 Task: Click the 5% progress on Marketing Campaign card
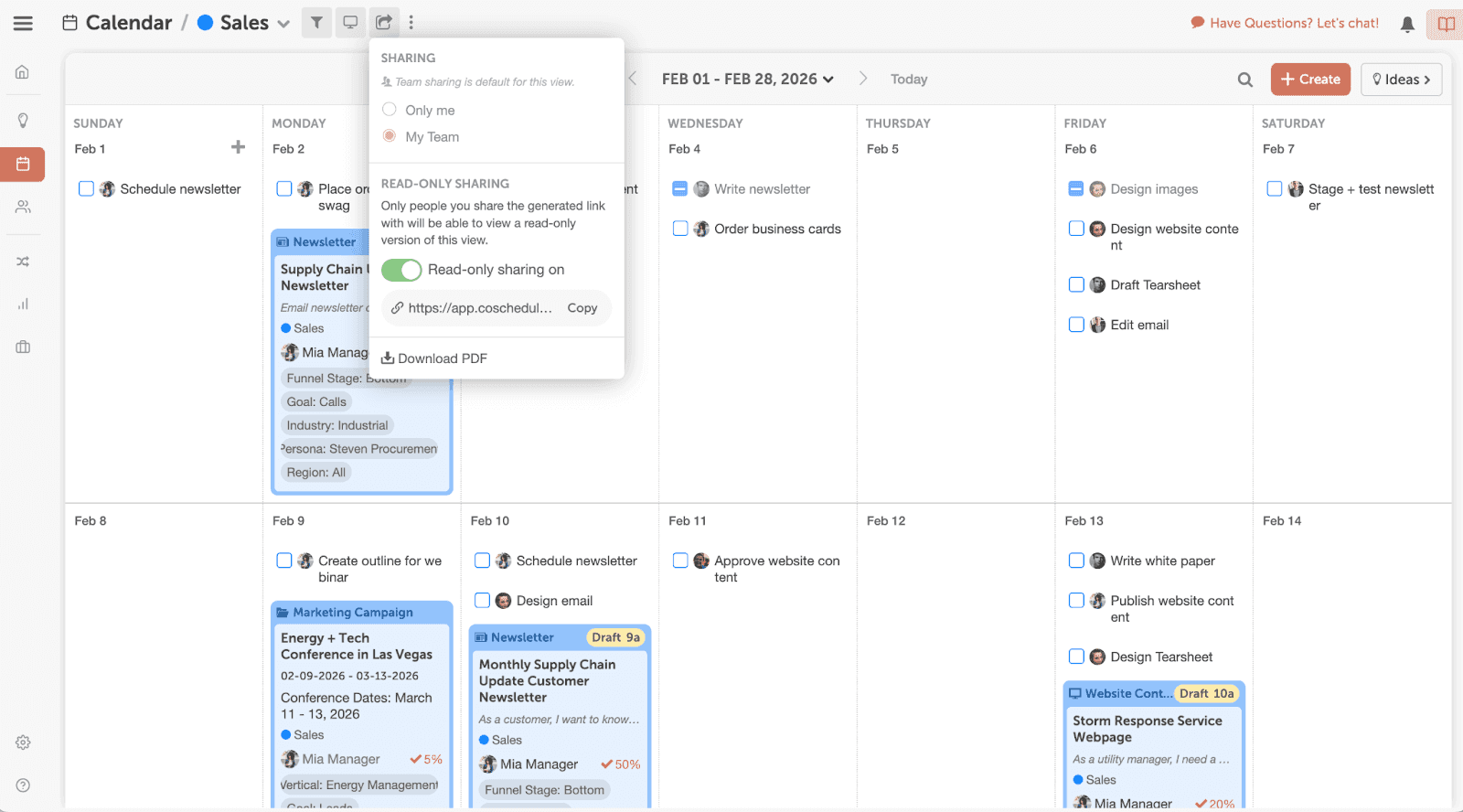coord(426,759)
